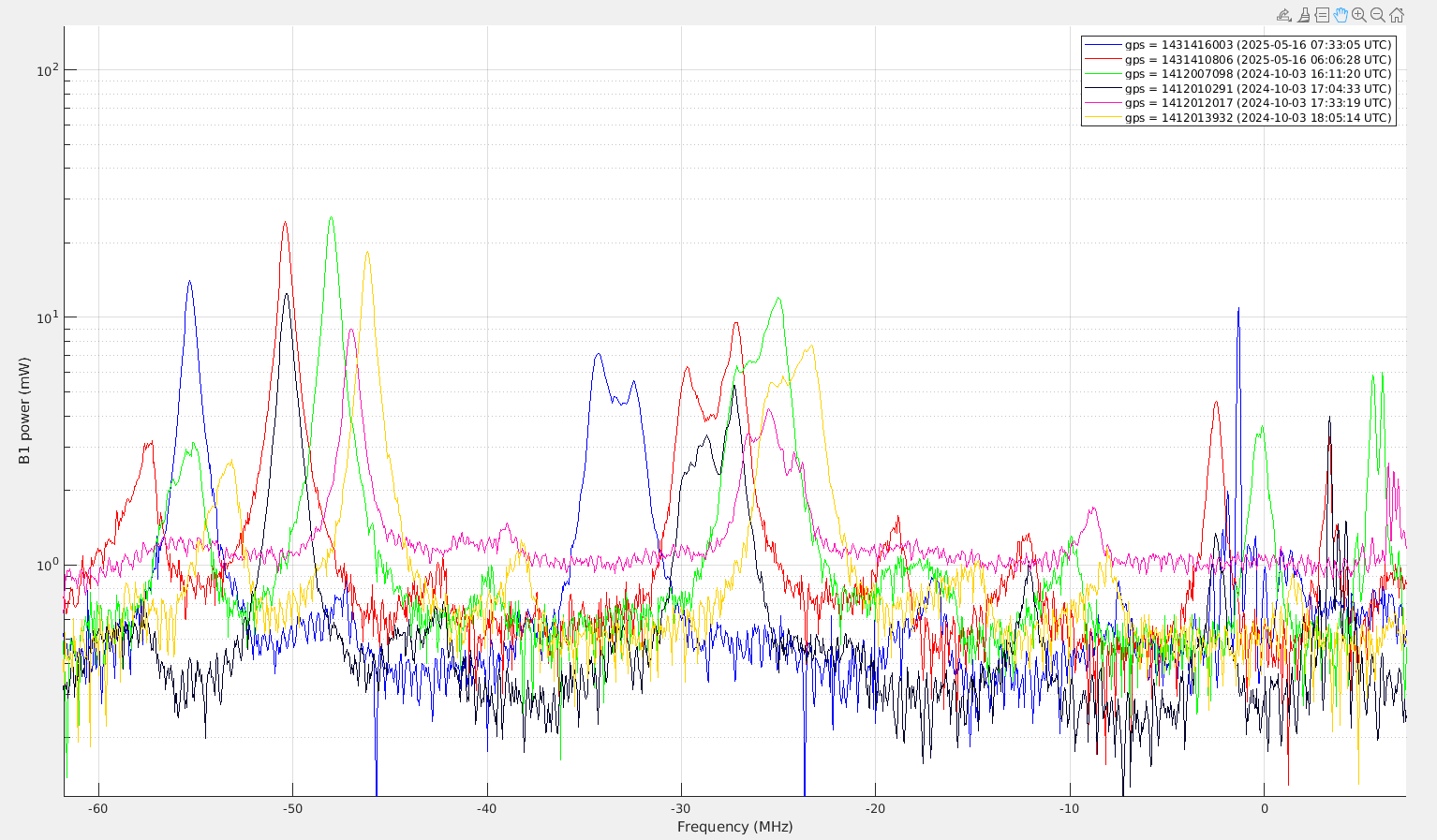Click the 0 x-axis tick label
This screenshot has height=840, width=1437.
(1264, 809)
